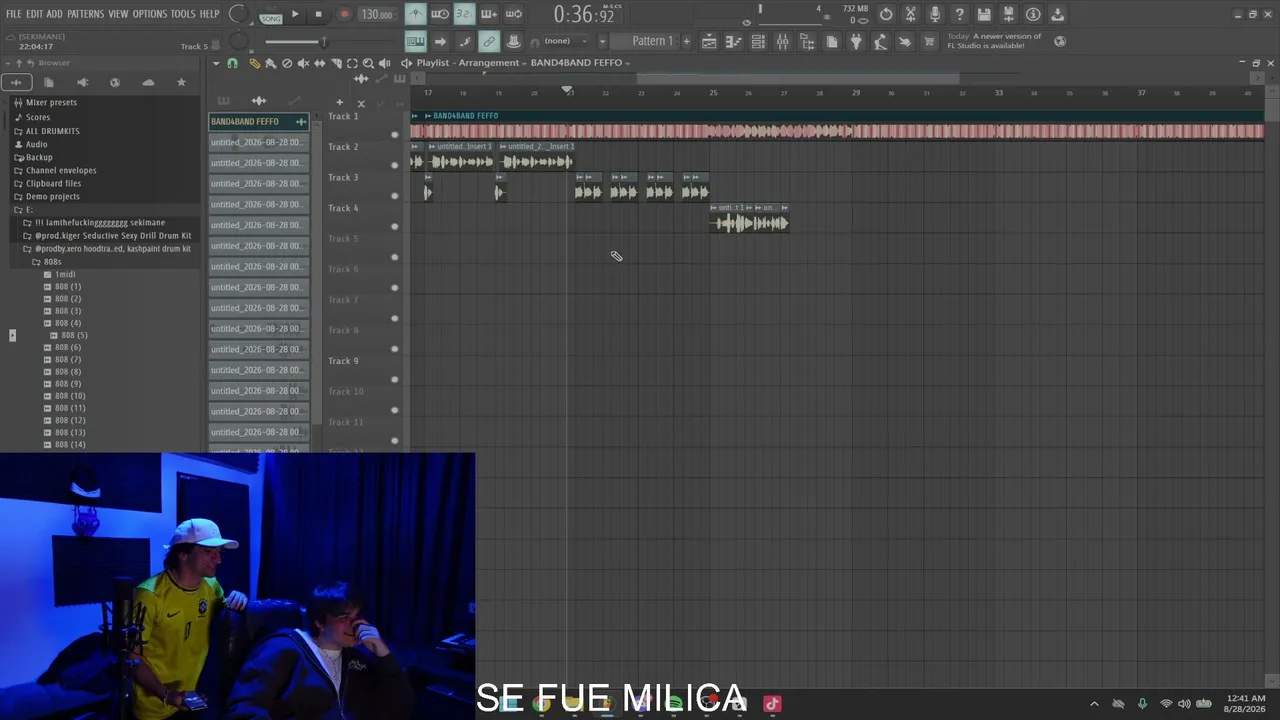Open the Windows volume tray icon
Viewport: 1280px width, 720px height.
click(1184, 704)
